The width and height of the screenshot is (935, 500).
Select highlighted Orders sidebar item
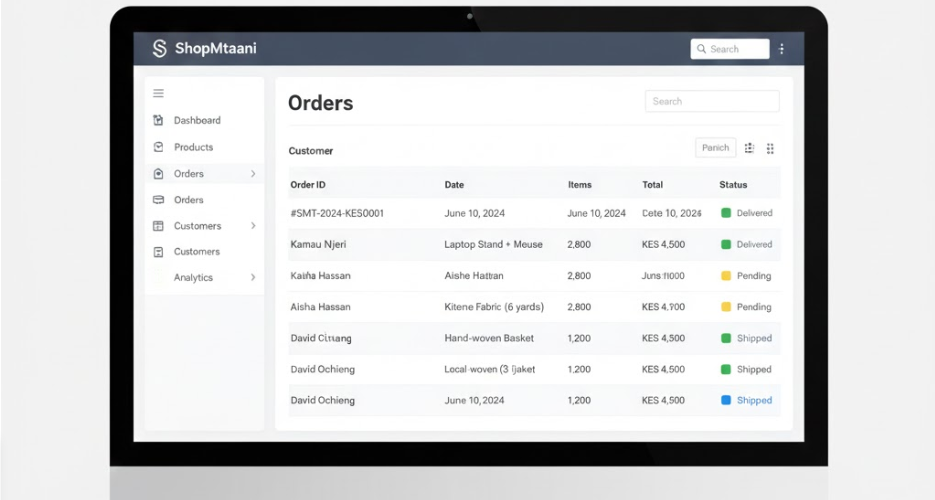tap(205, 173)
